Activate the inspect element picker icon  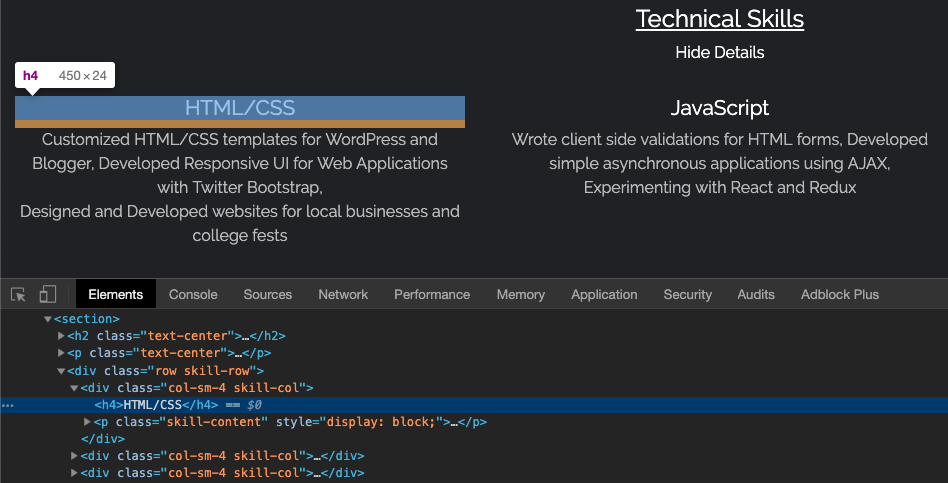[x=18, y=294]
